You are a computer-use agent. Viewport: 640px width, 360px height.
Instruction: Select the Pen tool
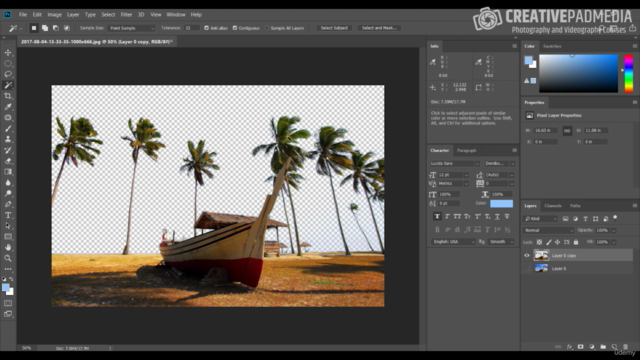8,204
